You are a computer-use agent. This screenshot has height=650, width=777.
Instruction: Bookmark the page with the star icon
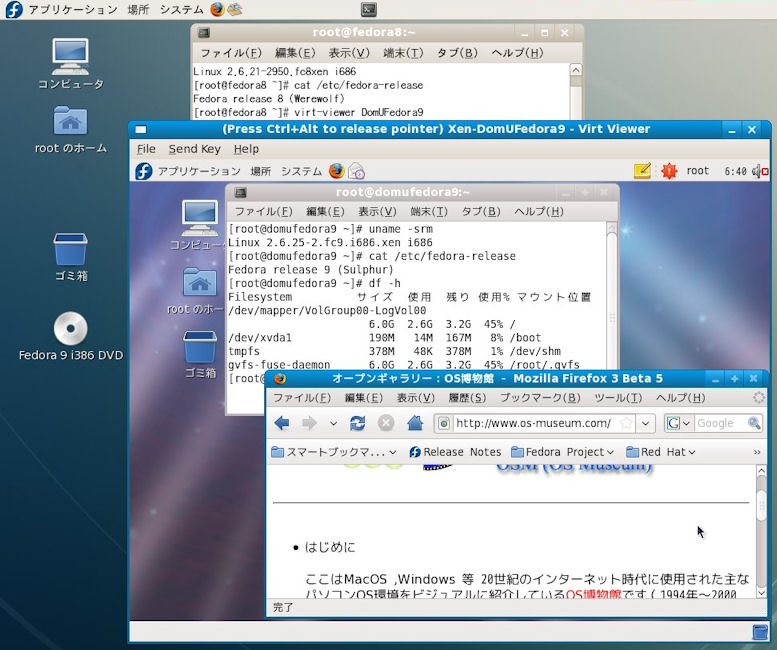(x=626, y=423)
